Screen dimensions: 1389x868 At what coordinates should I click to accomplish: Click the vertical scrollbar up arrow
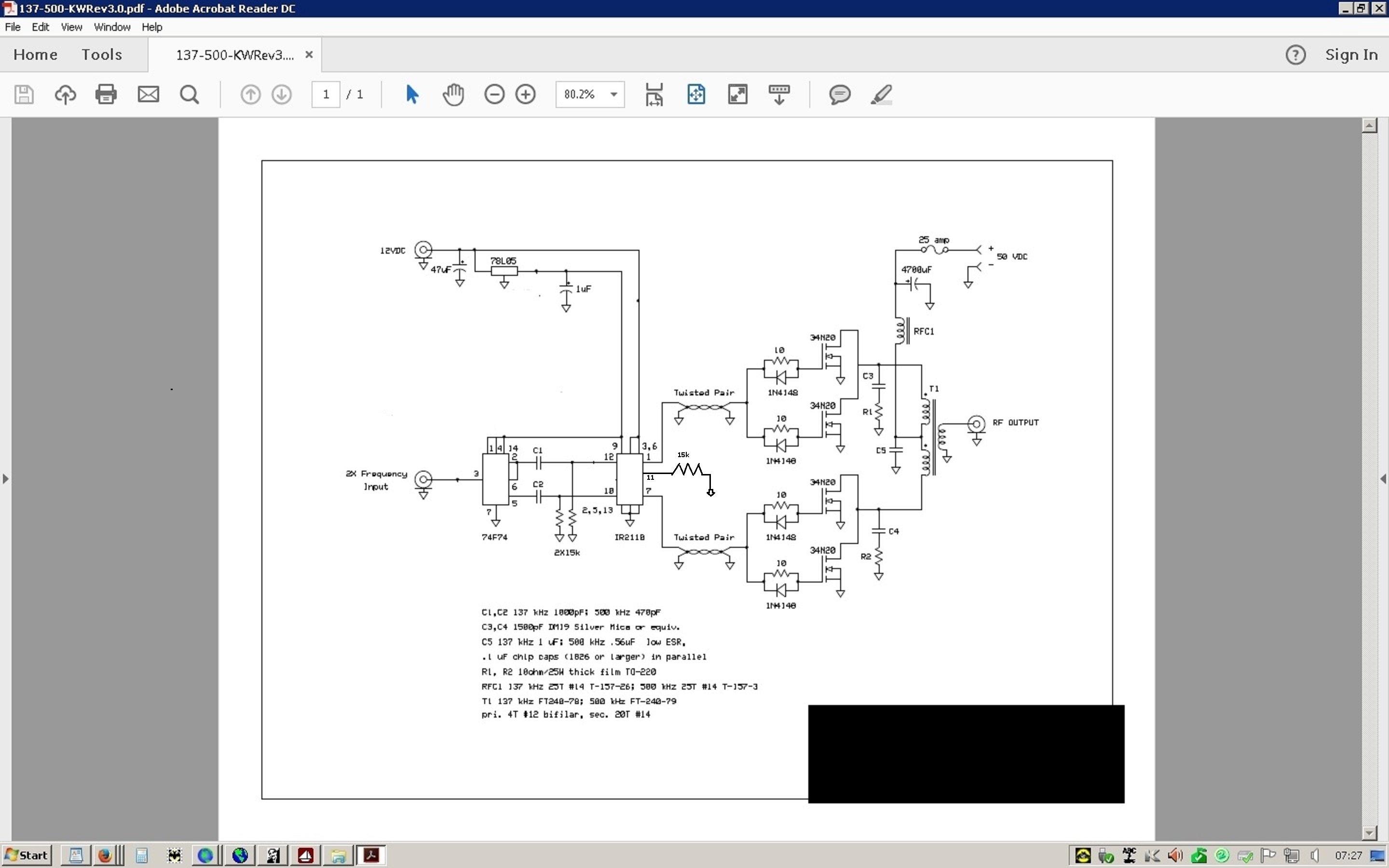pyautogui.click(x=1370, y=125)
